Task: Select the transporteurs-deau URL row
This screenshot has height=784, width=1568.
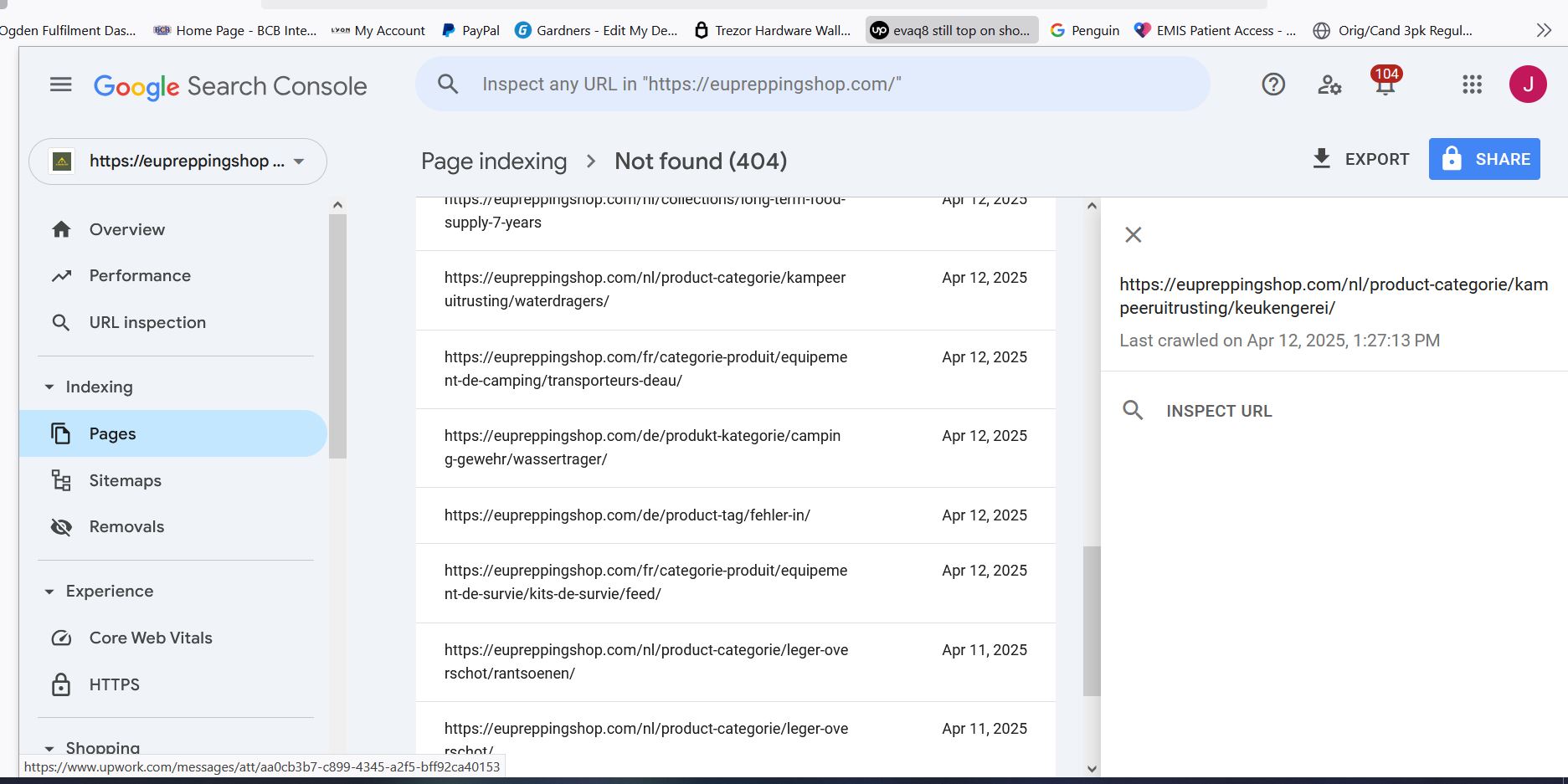Action: coord(736,369)
